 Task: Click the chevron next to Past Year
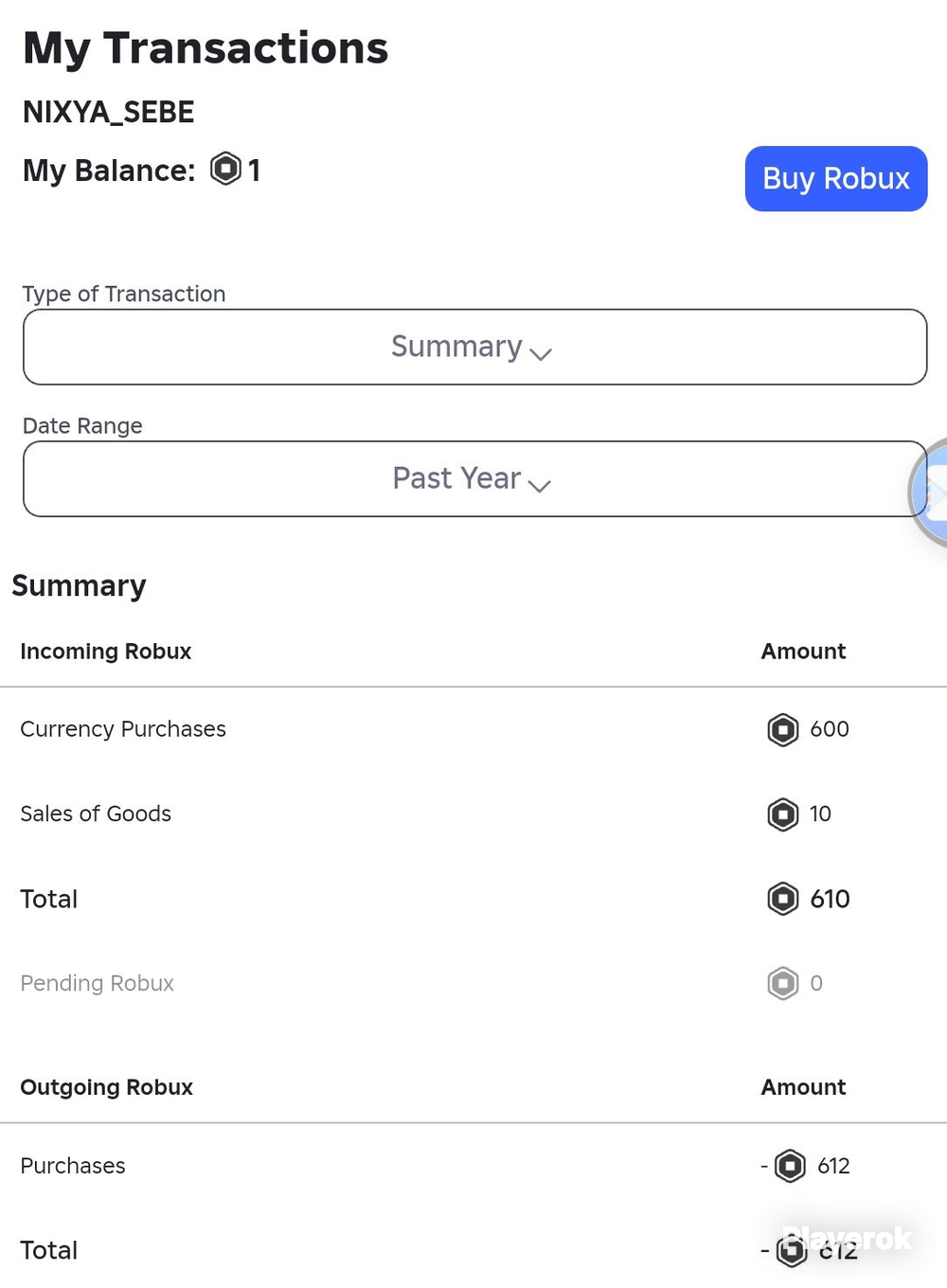click(x=540, y=486)
